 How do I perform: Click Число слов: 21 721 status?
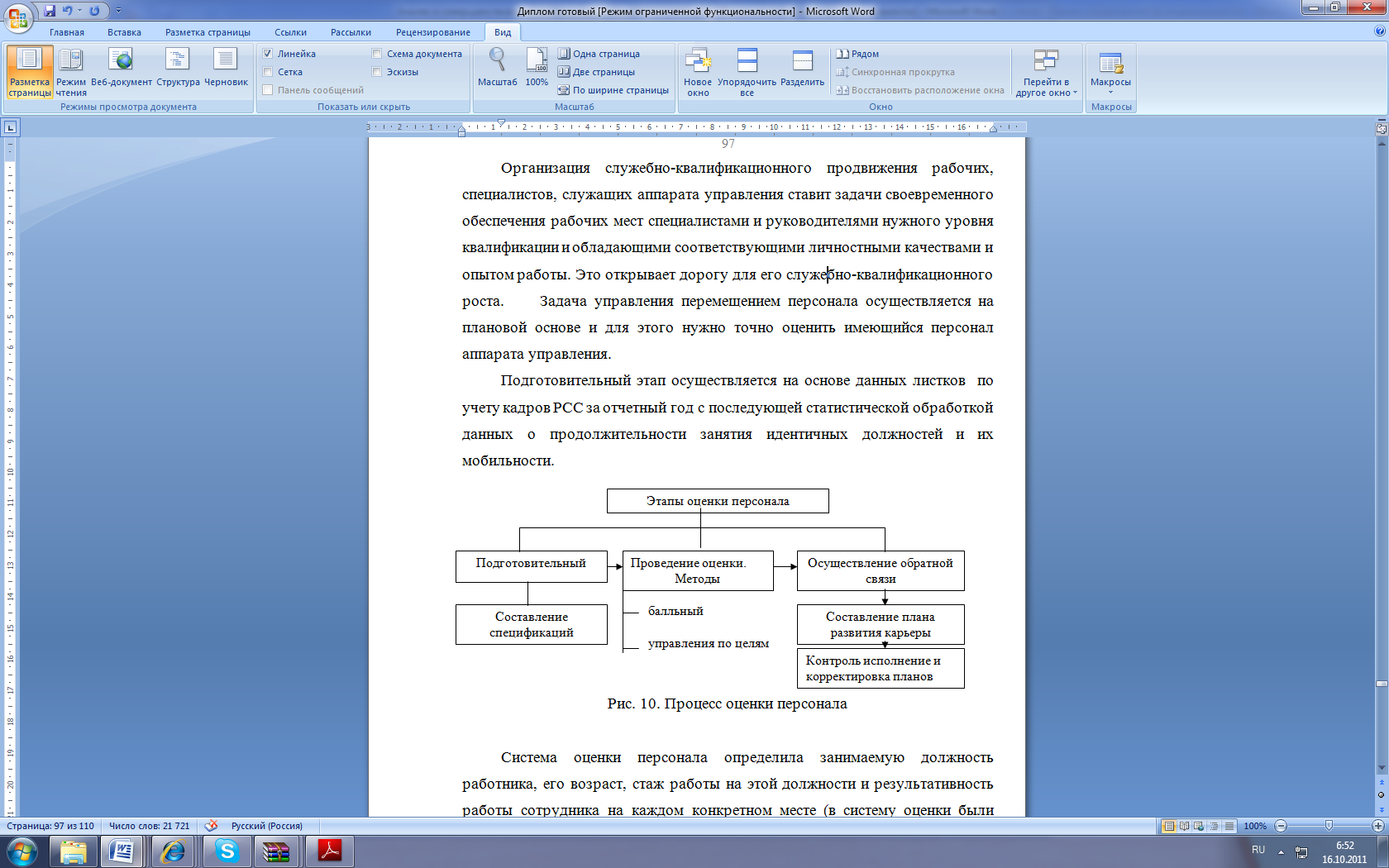(150, 826)
